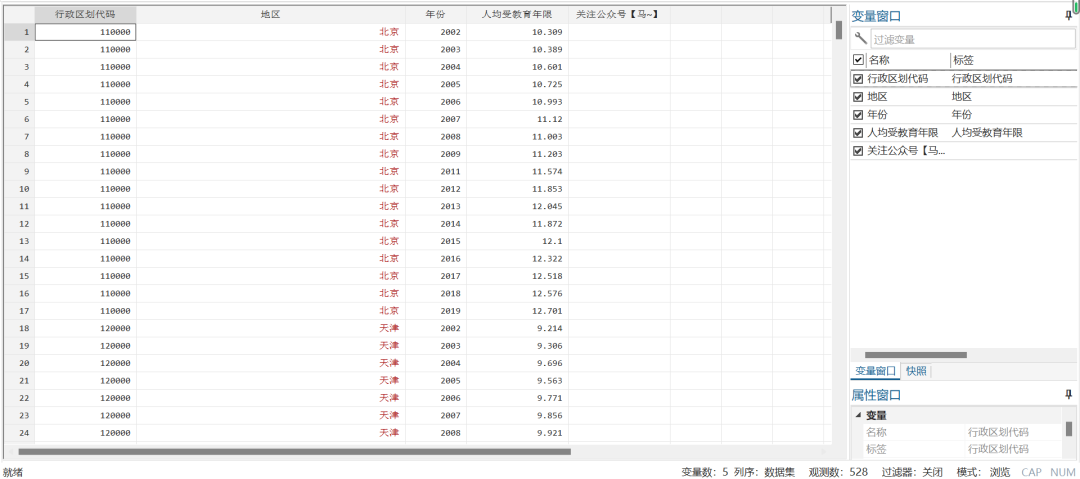Select the 行政区划代码 column header
This screenshot has height=479, width=1080.
pos(85,14)
